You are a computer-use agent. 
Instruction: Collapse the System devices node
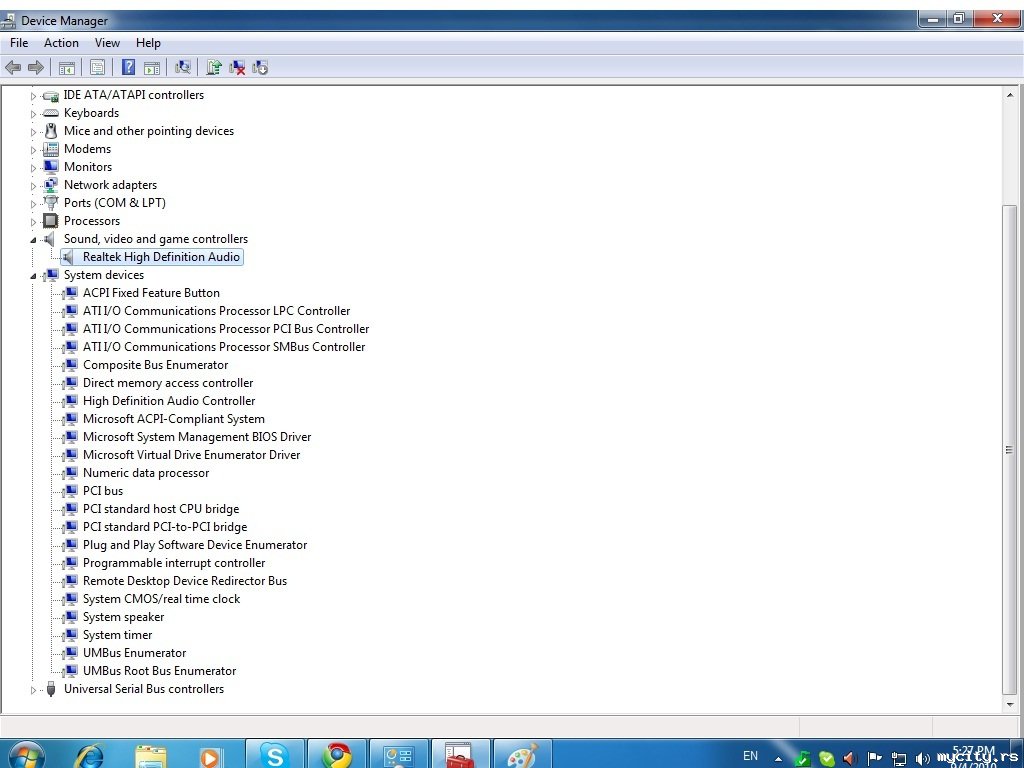point(33,276)
